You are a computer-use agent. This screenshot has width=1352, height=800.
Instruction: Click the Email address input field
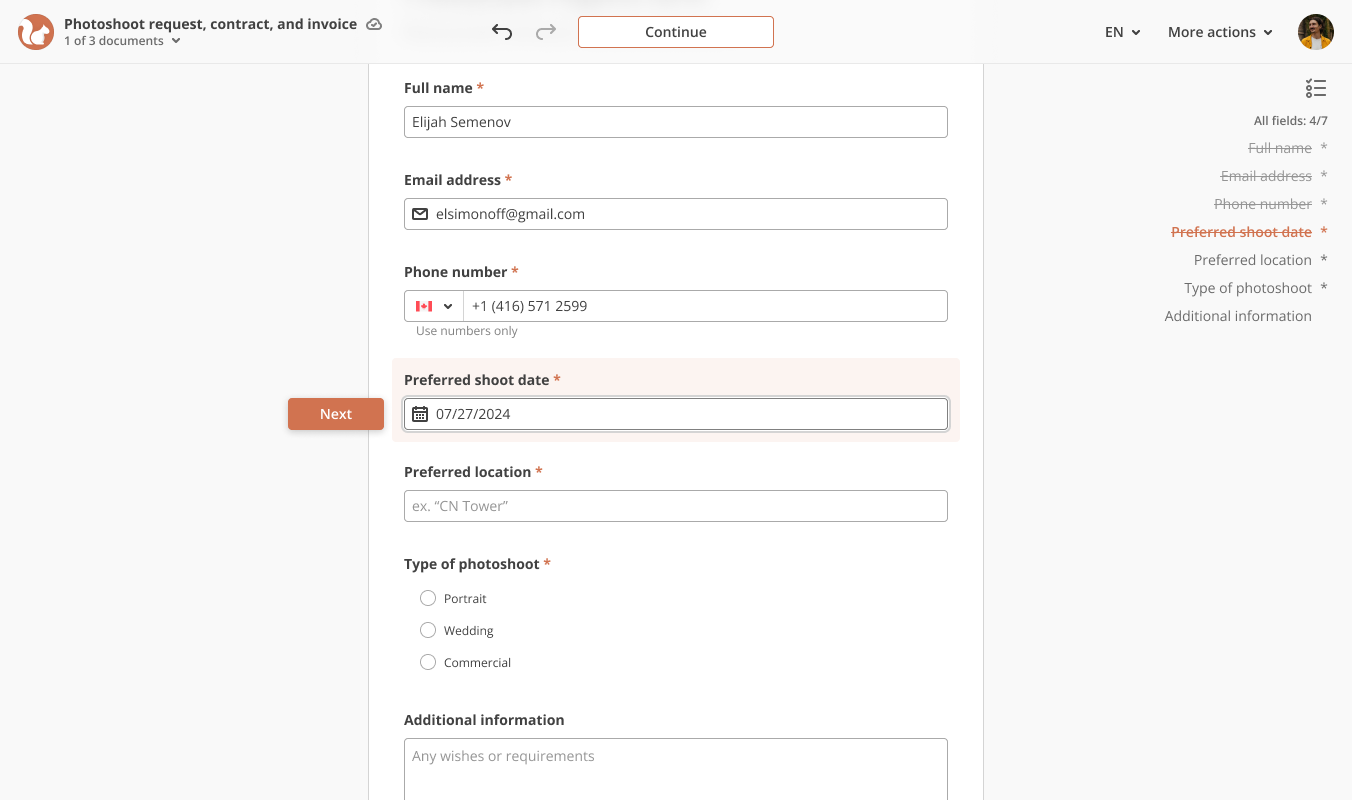(676, 214)
